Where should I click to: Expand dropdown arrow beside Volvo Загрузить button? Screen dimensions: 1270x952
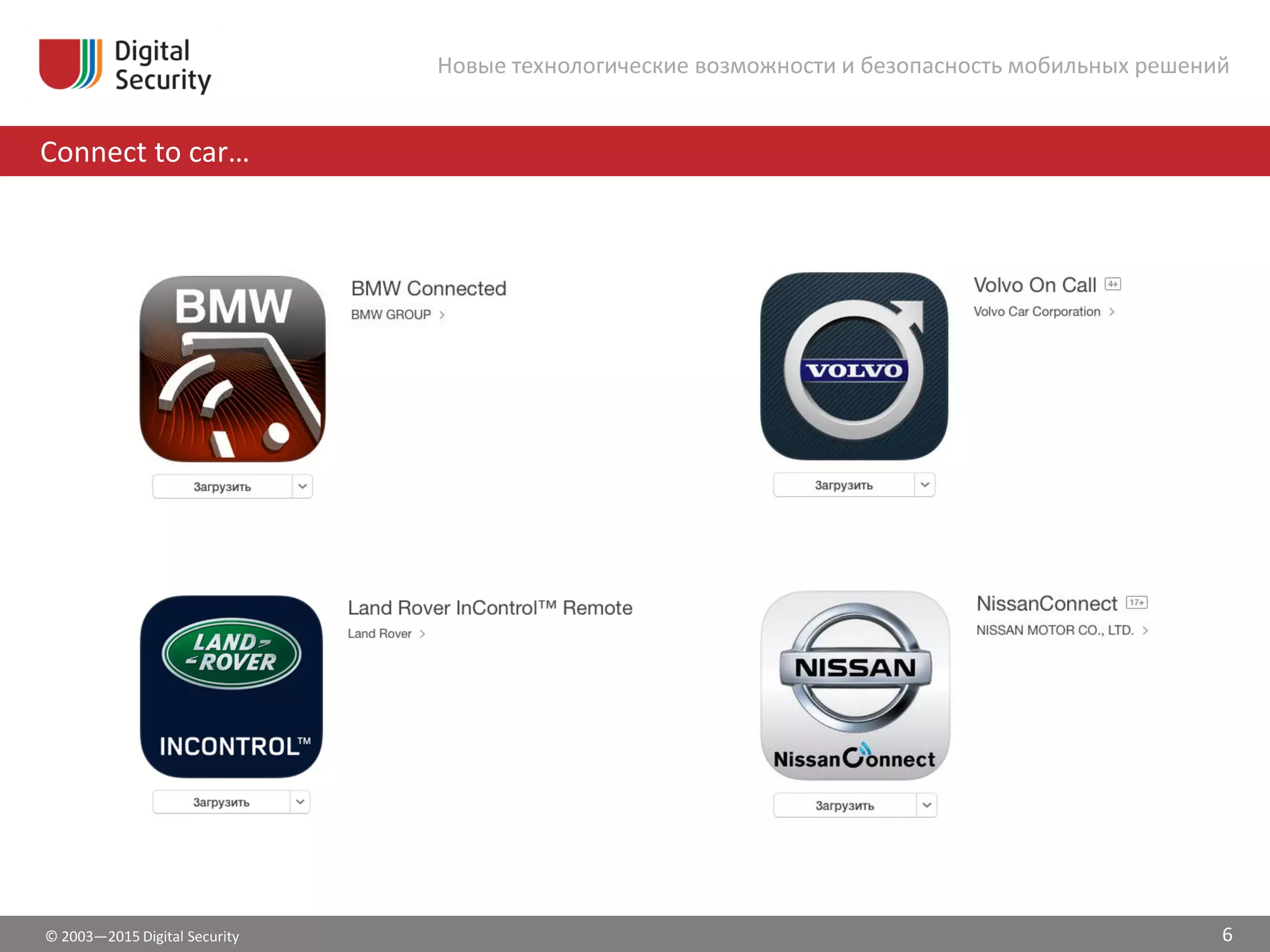point(925,485)
